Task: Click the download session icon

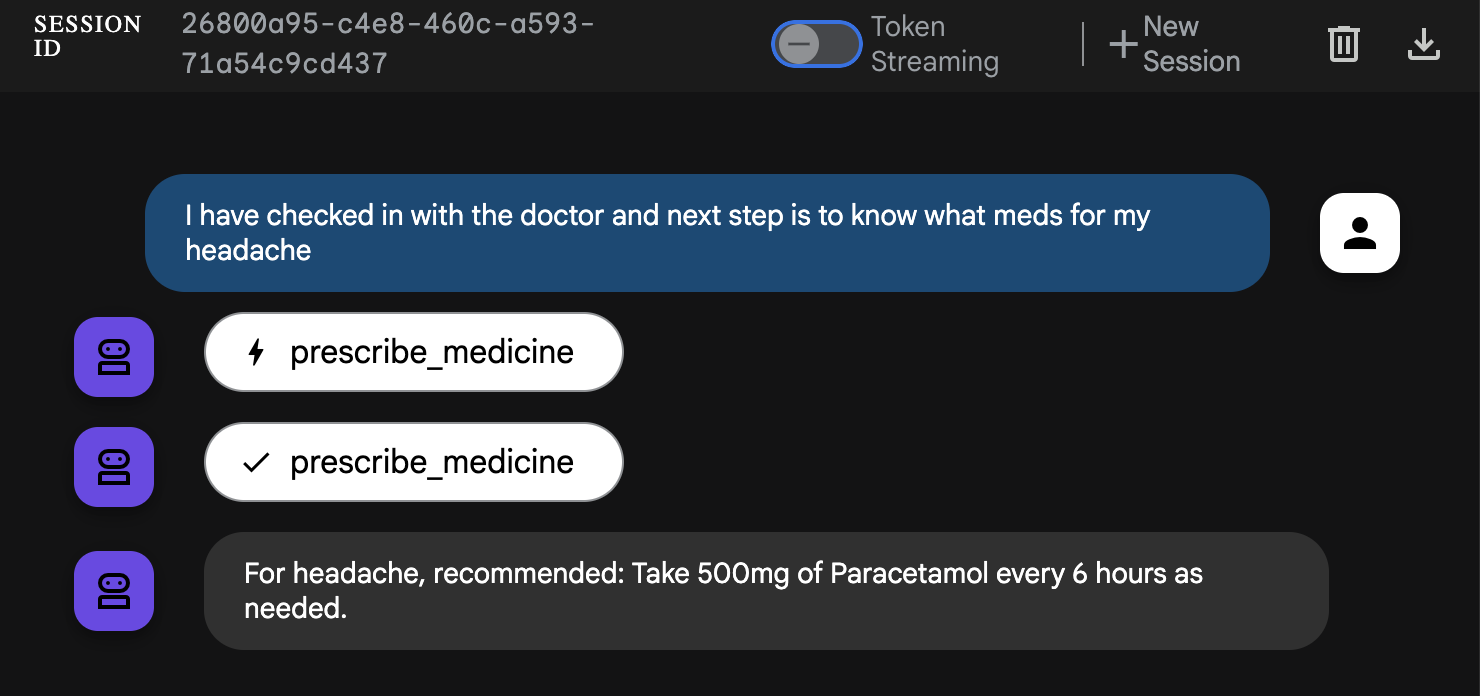Action: 1423,44
